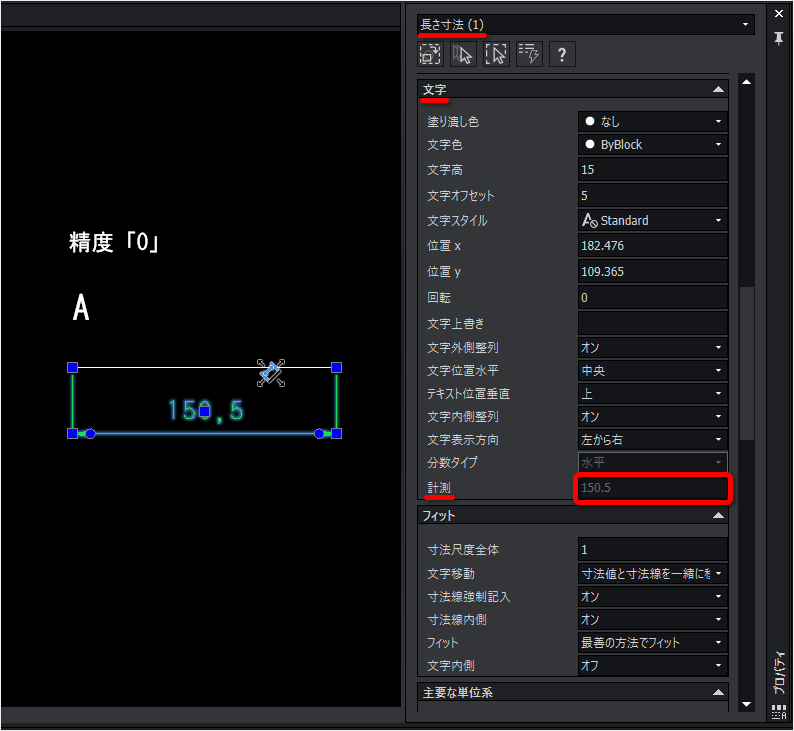Click the top-left blue grip of dimension
Image resolution: width=794 pixels, height=731 pixels.
click(x=72, y=368)
